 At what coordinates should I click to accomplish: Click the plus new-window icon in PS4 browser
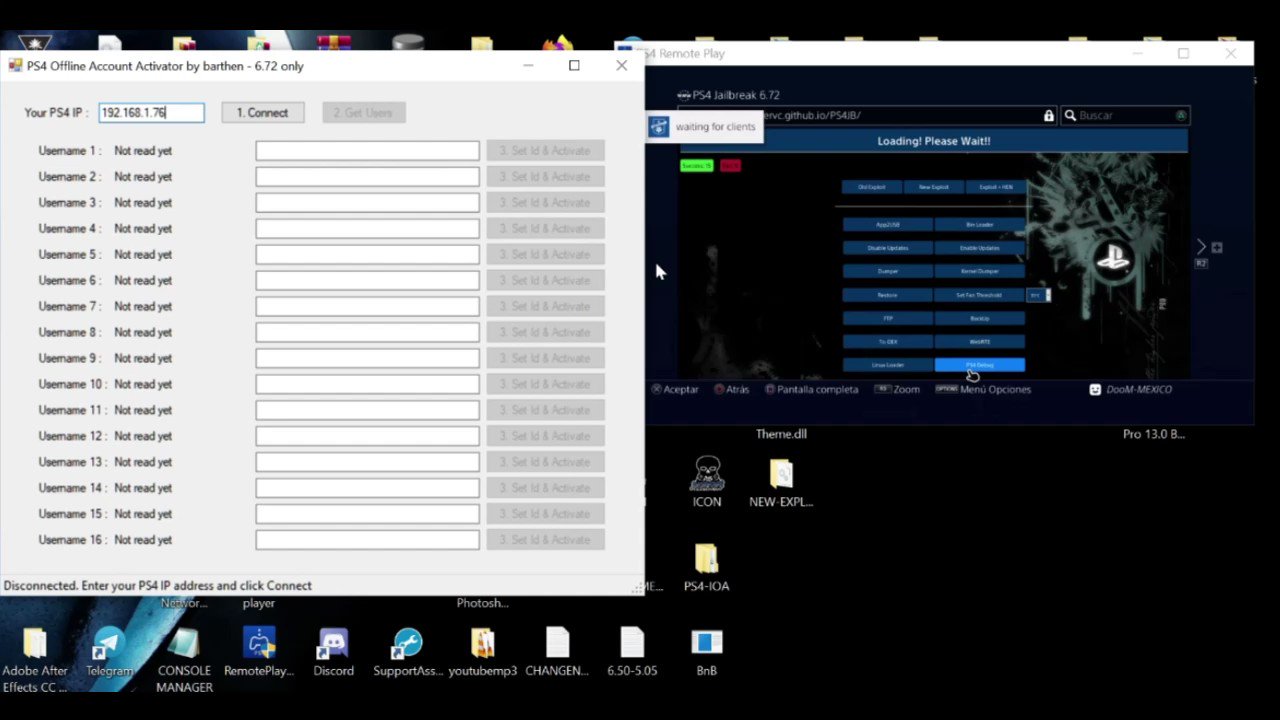[x=1217, y=247]
